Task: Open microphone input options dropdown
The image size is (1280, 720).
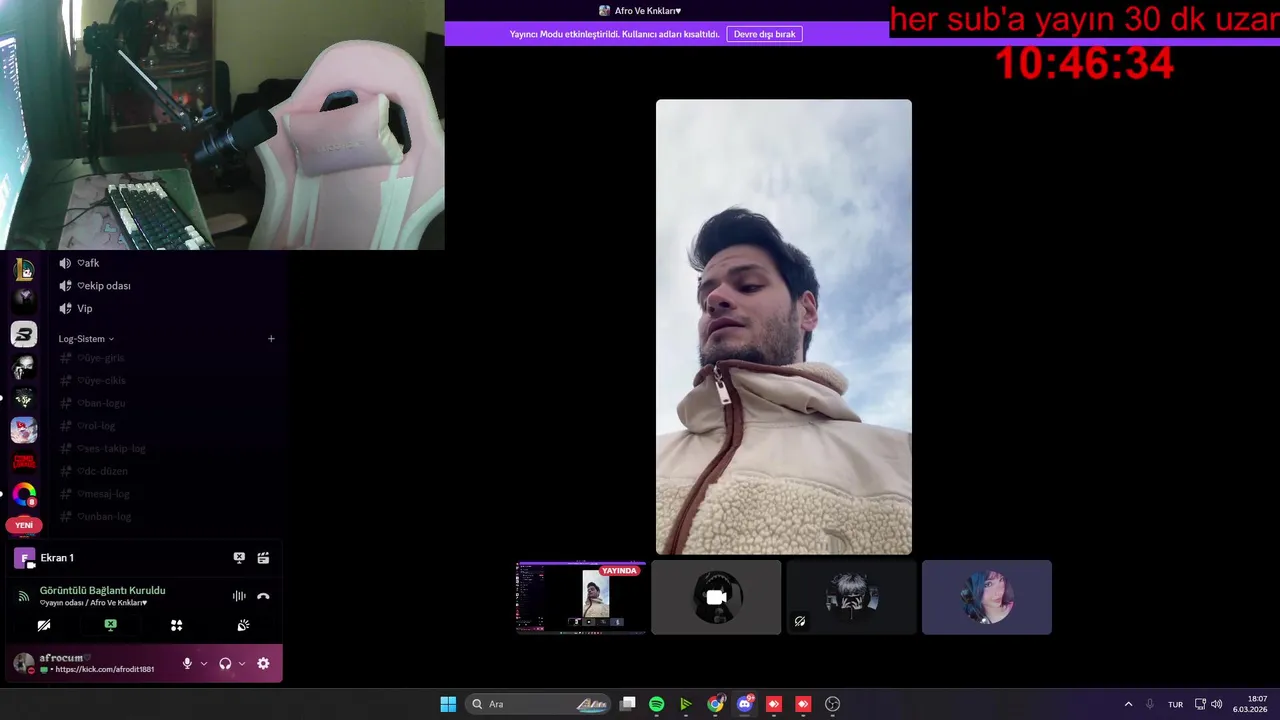Action: (x=204, y=663)
